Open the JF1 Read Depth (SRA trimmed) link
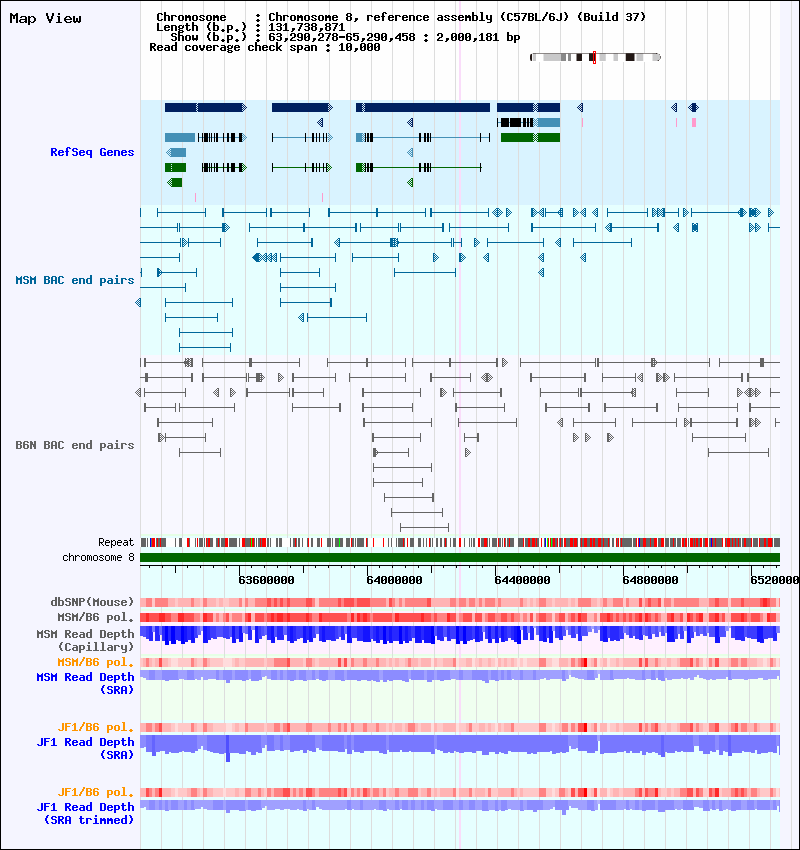The image size is (800, 850). (x=85, y=814)
